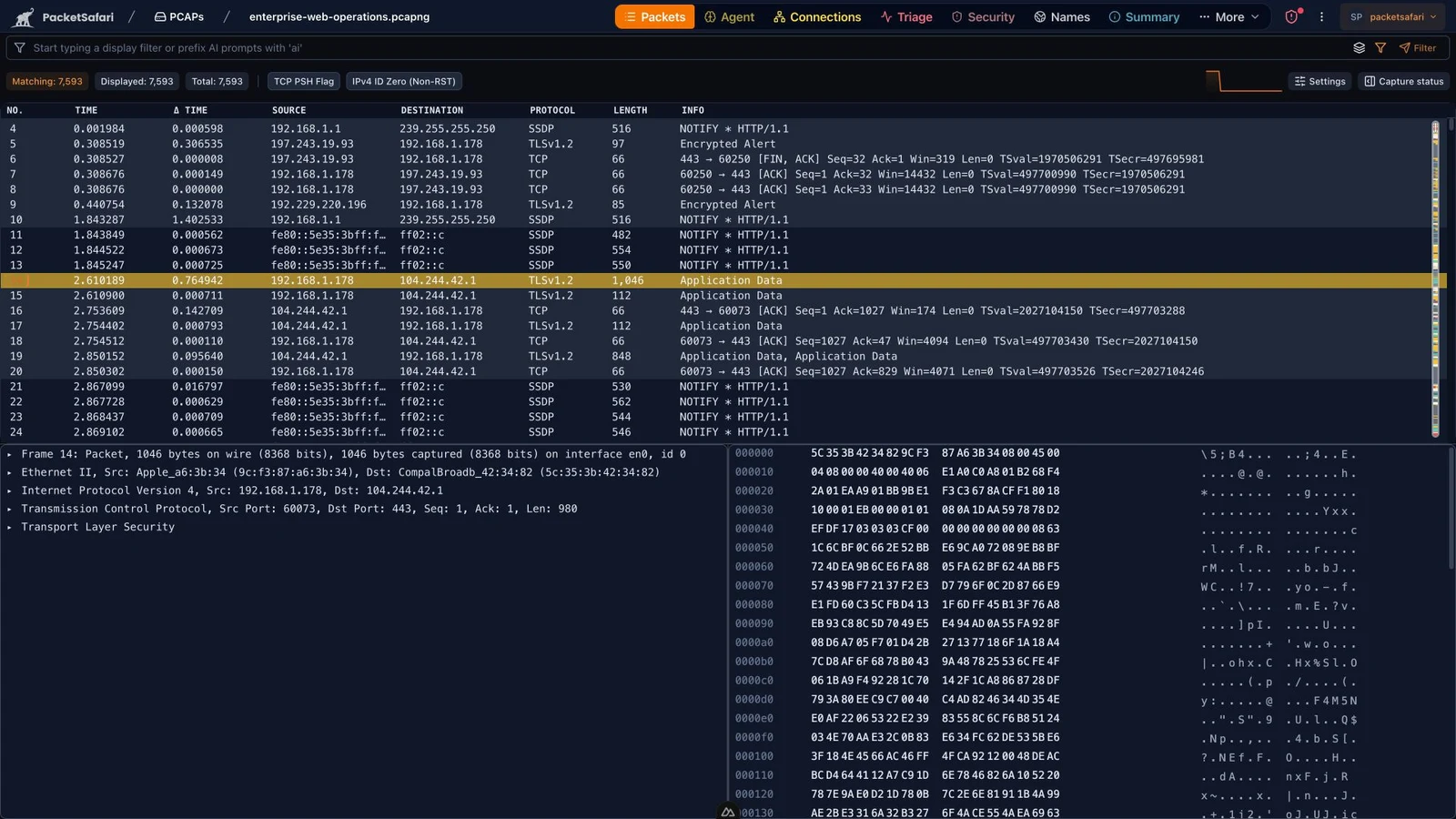
Task: Sort by the PROTOCOL column header
Action: pyautogui.click(x=552, y=110)
